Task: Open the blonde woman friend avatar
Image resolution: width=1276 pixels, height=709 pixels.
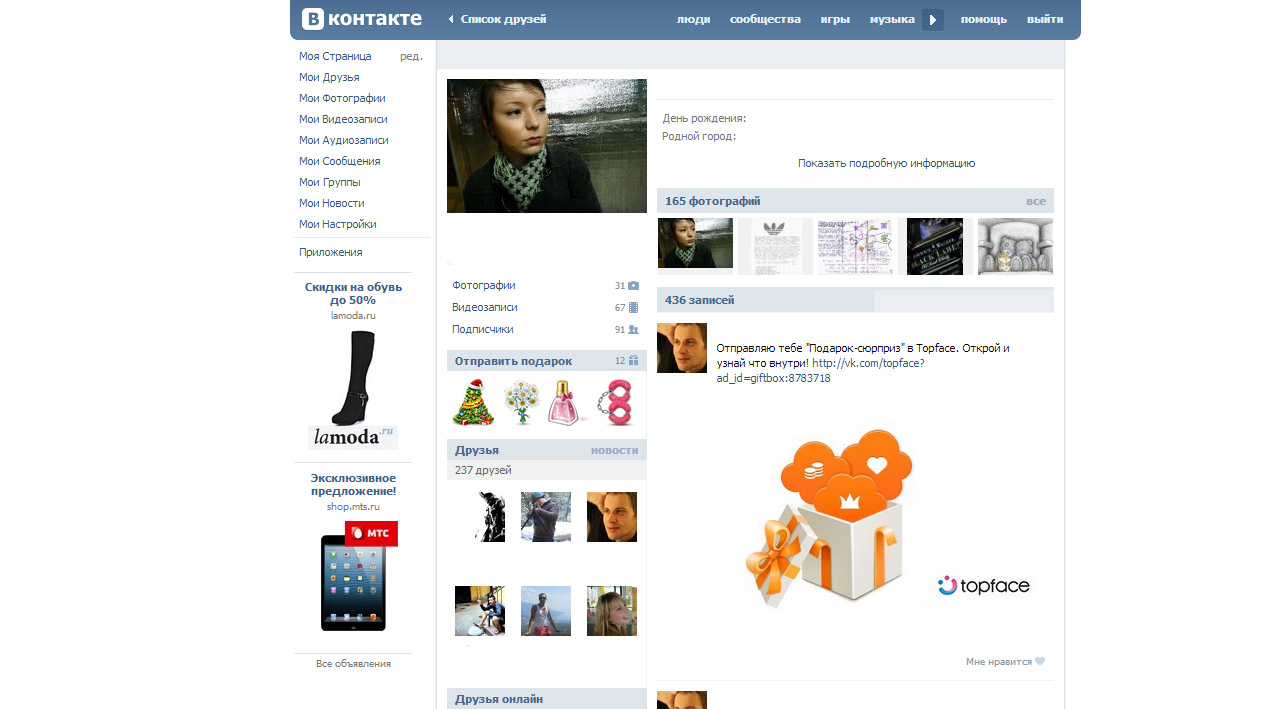Action: pyautogui.click(x=611, y=611)
